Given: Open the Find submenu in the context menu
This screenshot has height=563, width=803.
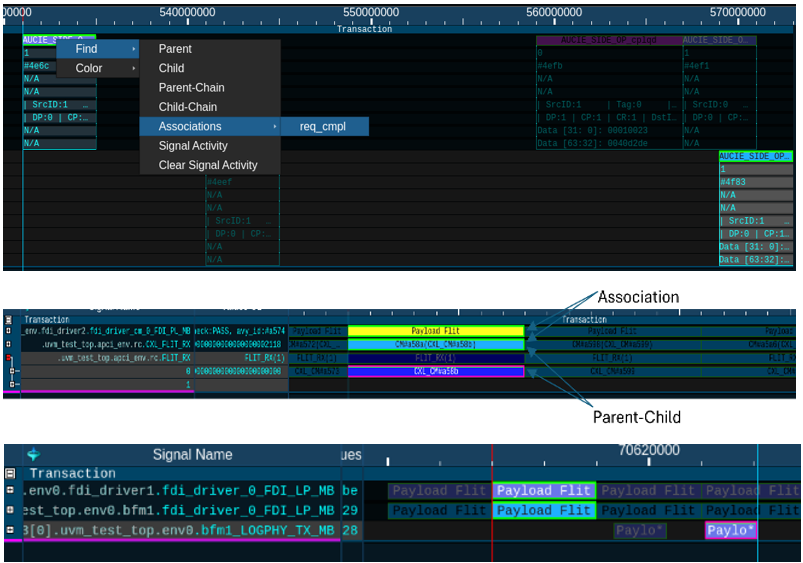Looking at the screenshot, I should coord(97,49).
